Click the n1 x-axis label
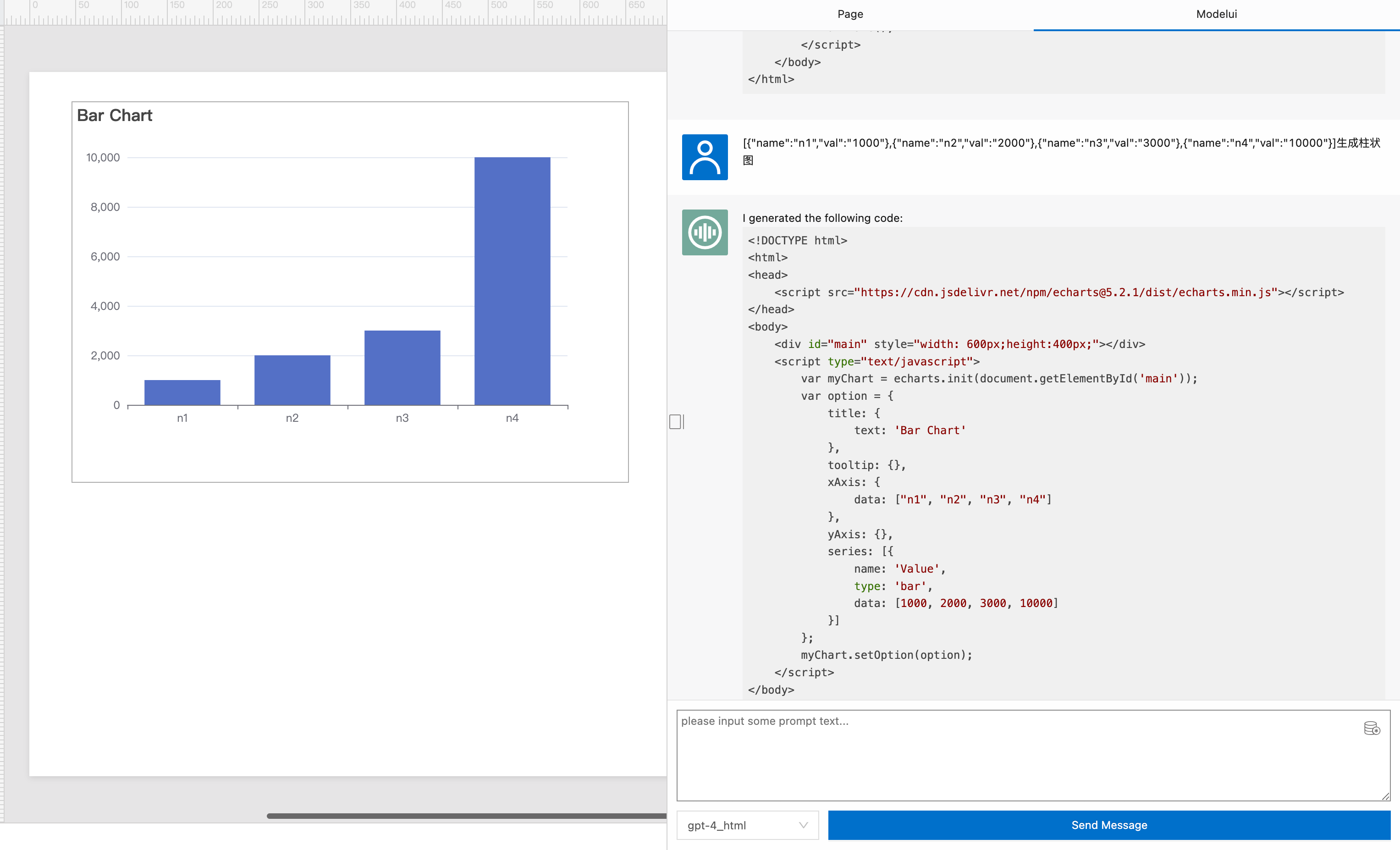Viewport: 1400px width, 850px height. pos(182,418)
